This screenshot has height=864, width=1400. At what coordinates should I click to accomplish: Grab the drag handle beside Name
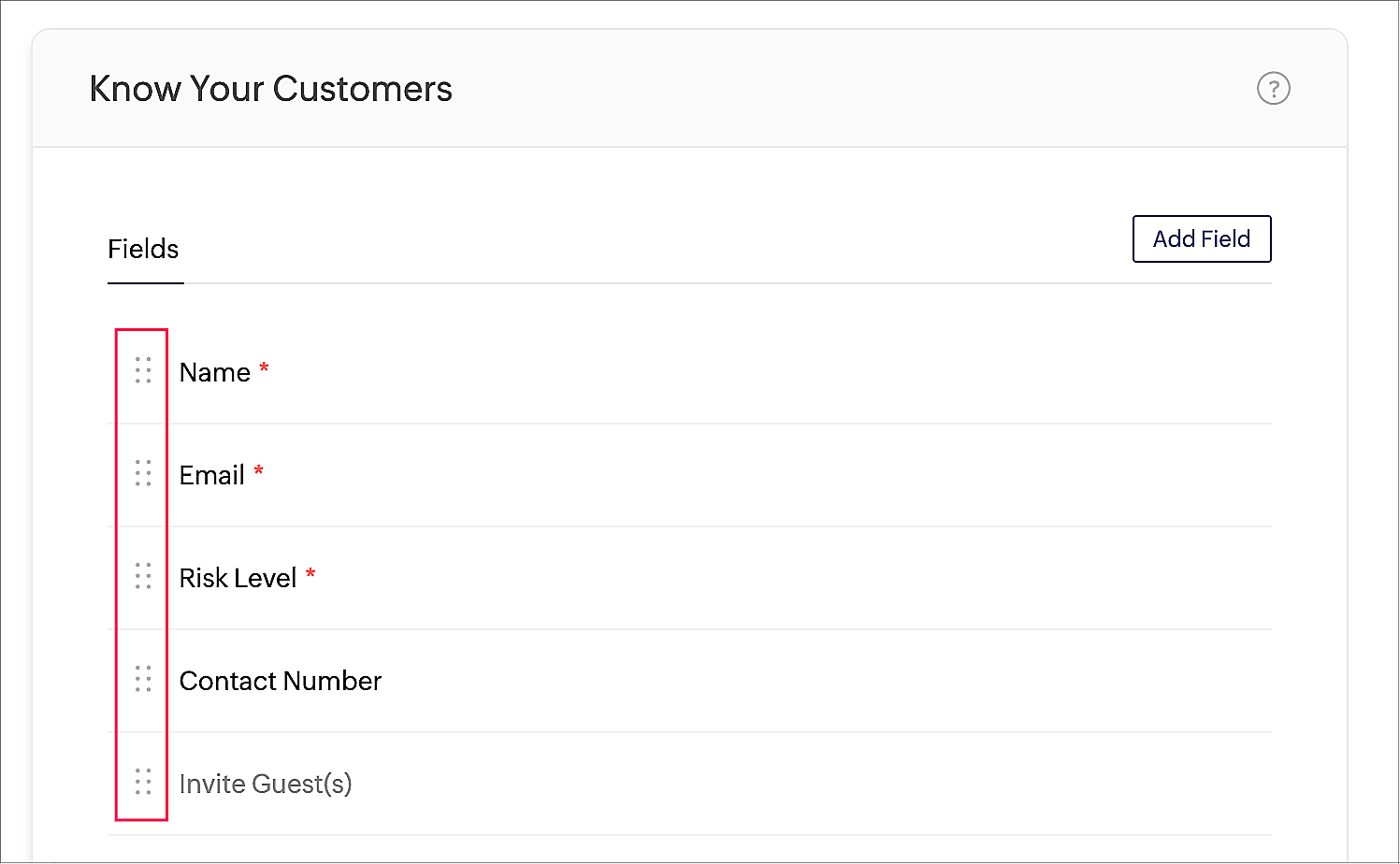(x=143, y=371)
